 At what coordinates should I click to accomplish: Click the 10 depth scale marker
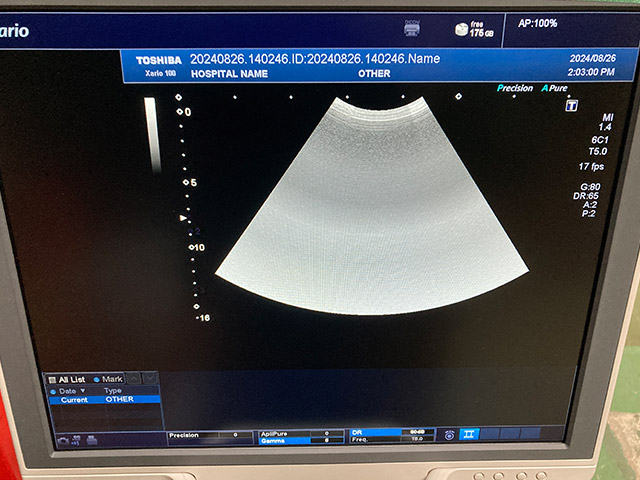(197, 247)
